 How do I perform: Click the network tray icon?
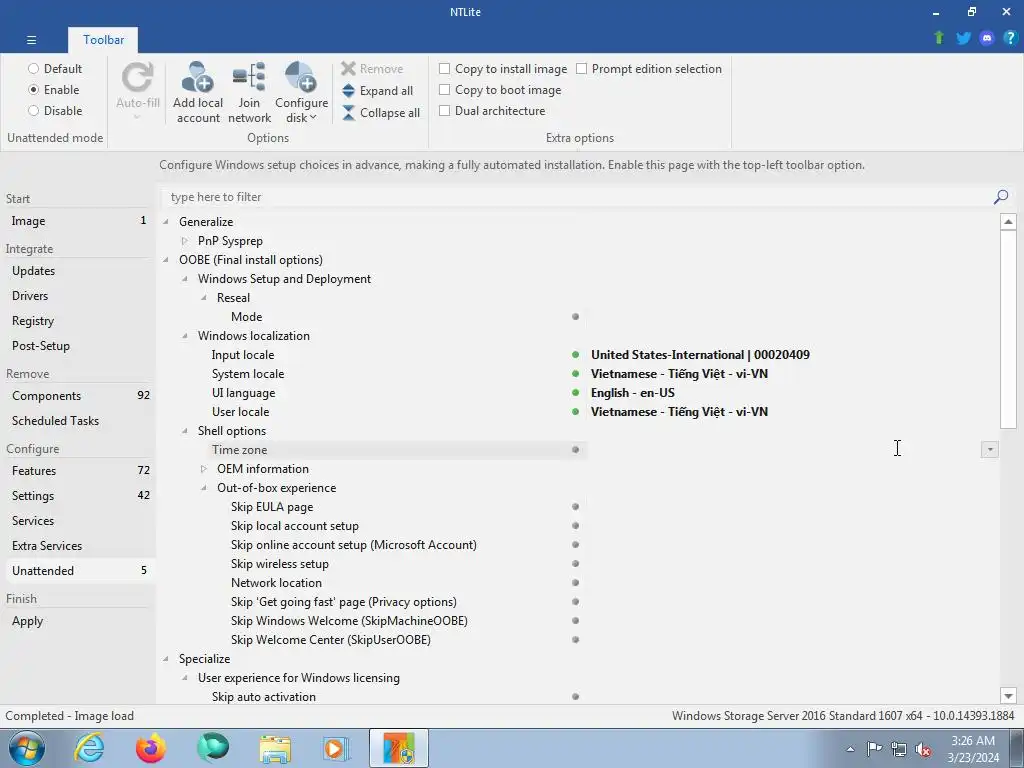point(899,748)
